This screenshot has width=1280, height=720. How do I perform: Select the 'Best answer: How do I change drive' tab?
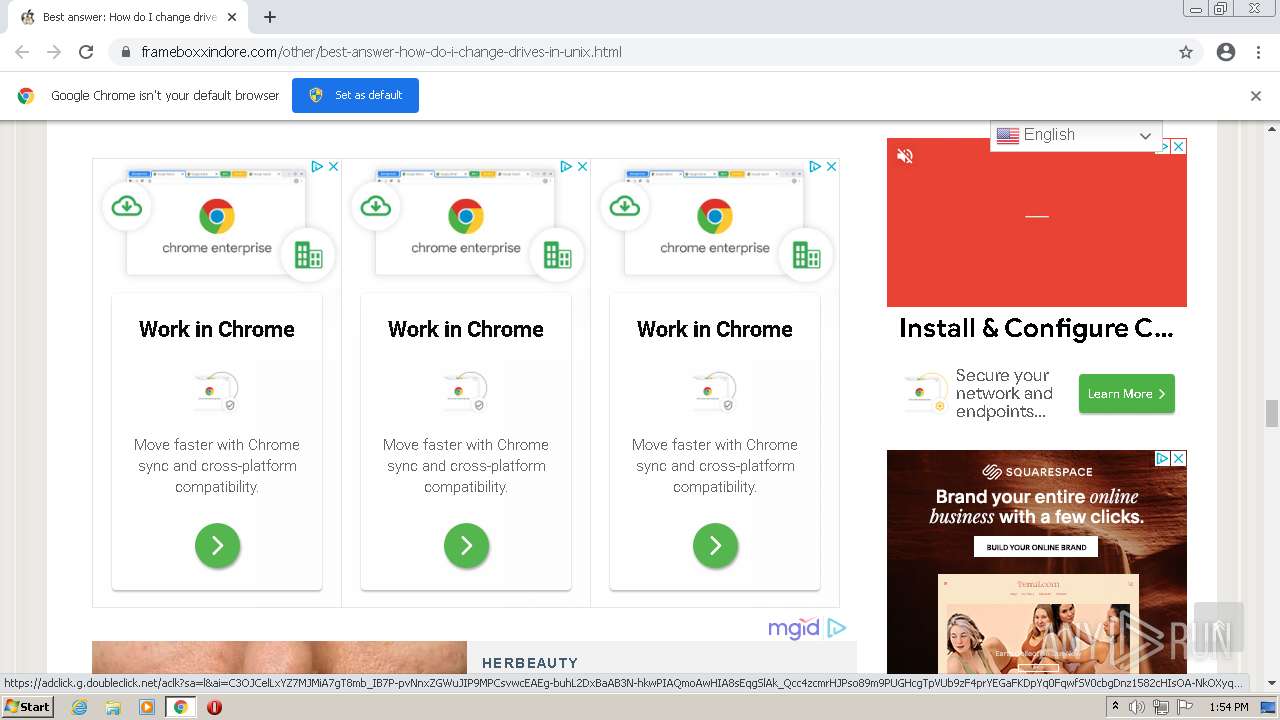[x=130, y=17]
